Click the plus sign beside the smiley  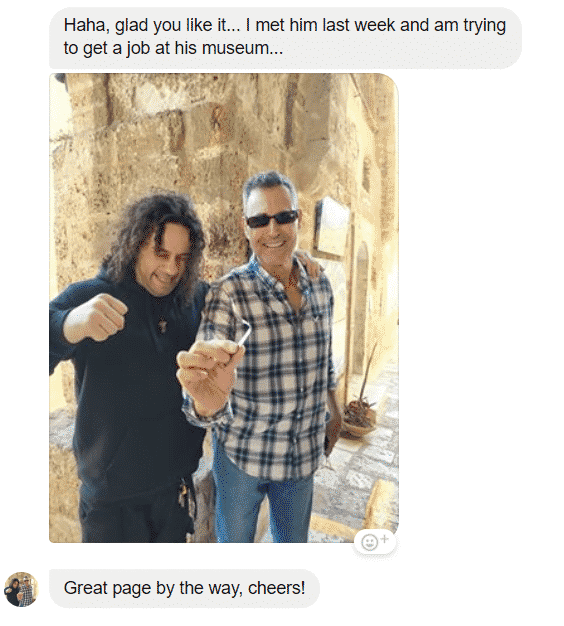pos(384,539)
